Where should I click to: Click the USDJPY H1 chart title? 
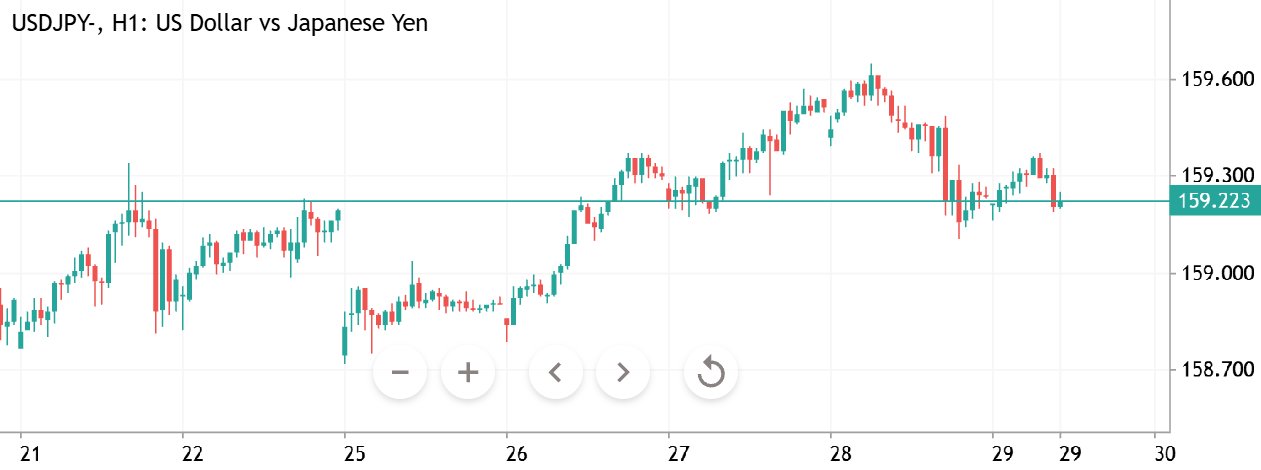[219, 24]
